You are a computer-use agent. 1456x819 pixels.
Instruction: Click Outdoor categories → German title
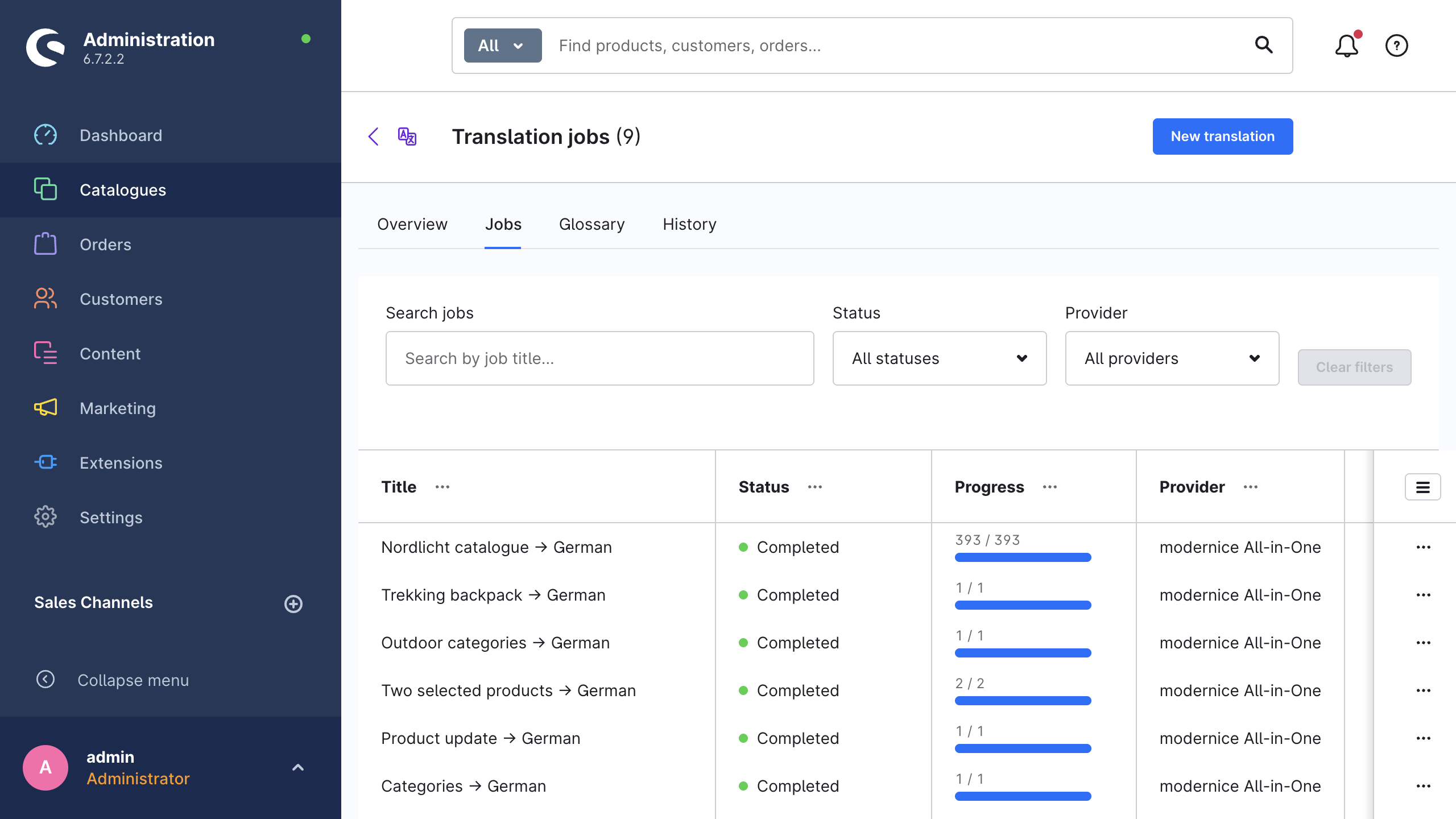(495, 643)
